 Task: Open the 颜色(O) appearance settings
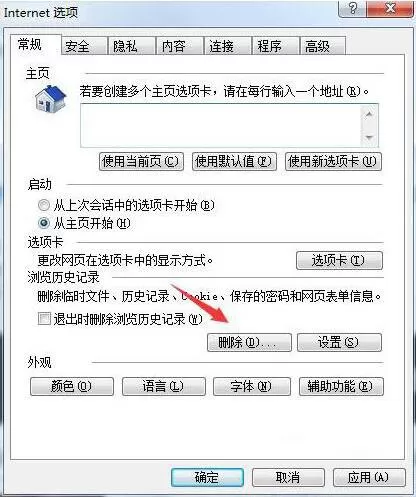pyautogui.click(x=72, y=386)
